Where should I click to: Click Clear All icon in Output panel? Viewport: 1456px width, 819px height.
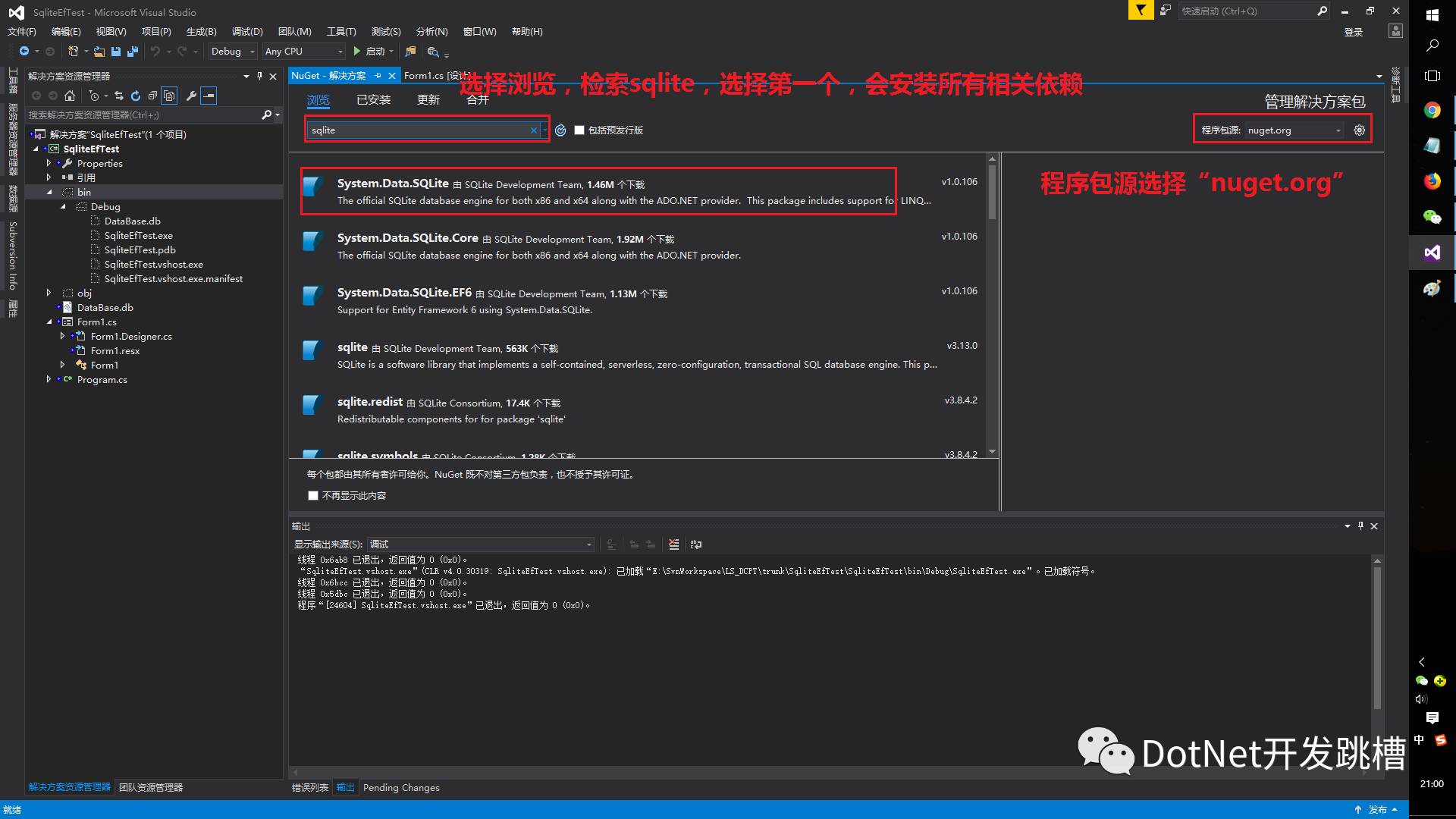[673, 544]
